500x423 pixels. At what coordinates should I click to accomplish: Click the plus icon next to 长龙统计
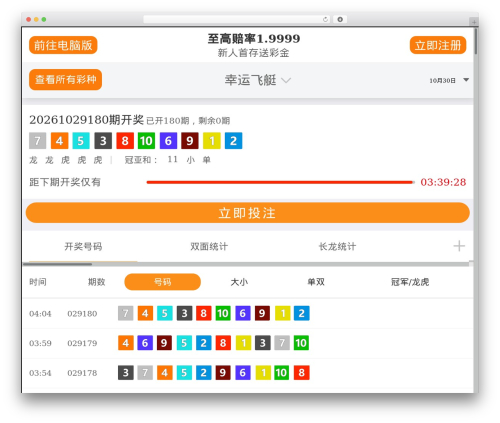pyautogui.click(x=459, y=246)
